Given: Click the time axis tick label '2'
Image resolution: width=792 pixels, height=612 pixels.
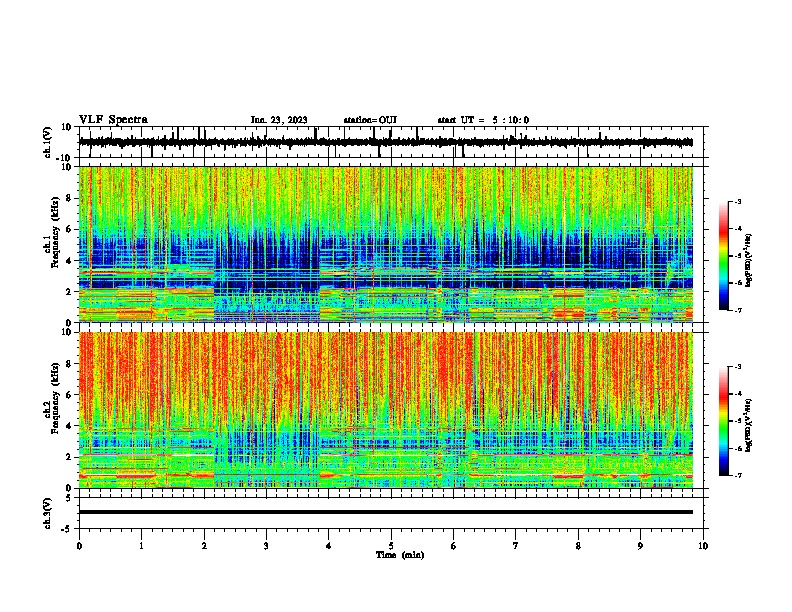Looking at the screenshot, I should 204,546.
